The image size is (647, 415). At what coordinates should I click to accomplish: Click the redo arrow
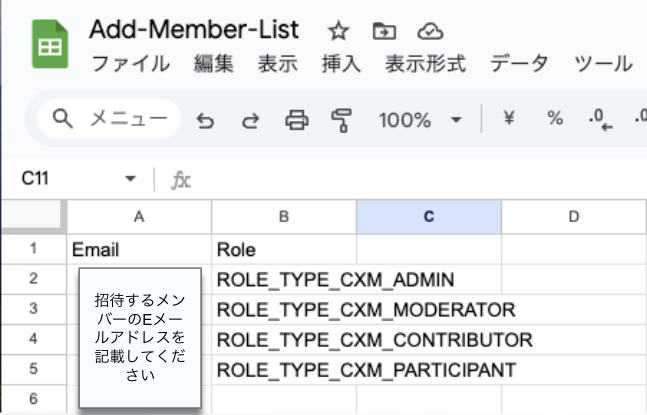coord(250,120)
